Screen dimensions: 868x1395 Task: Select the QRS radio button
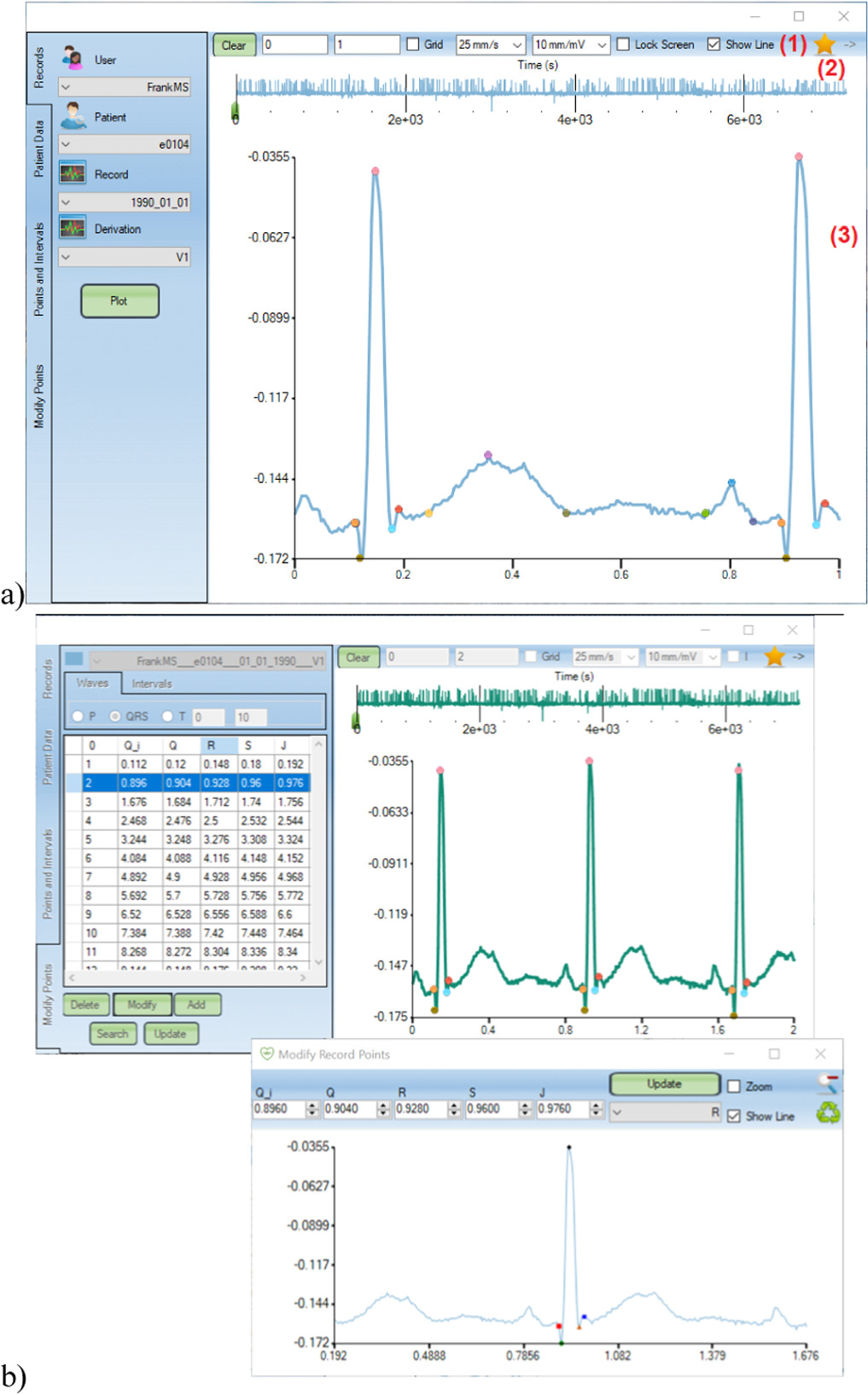pyautogui.click(x=115, y=716)
